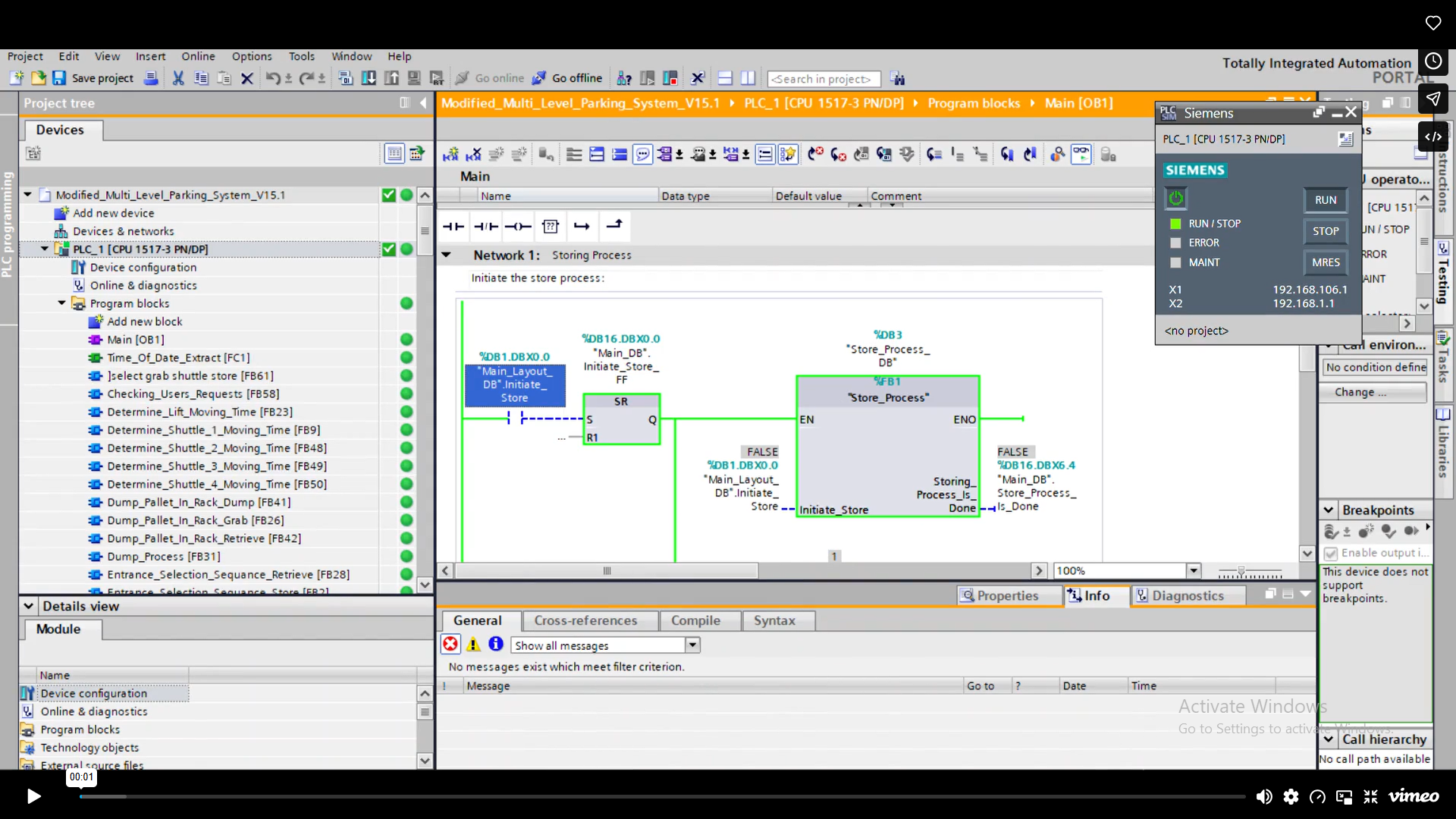The image size is (1456, 819).
Task: Insert a normally open contact
Action: (x=453, y=226)
